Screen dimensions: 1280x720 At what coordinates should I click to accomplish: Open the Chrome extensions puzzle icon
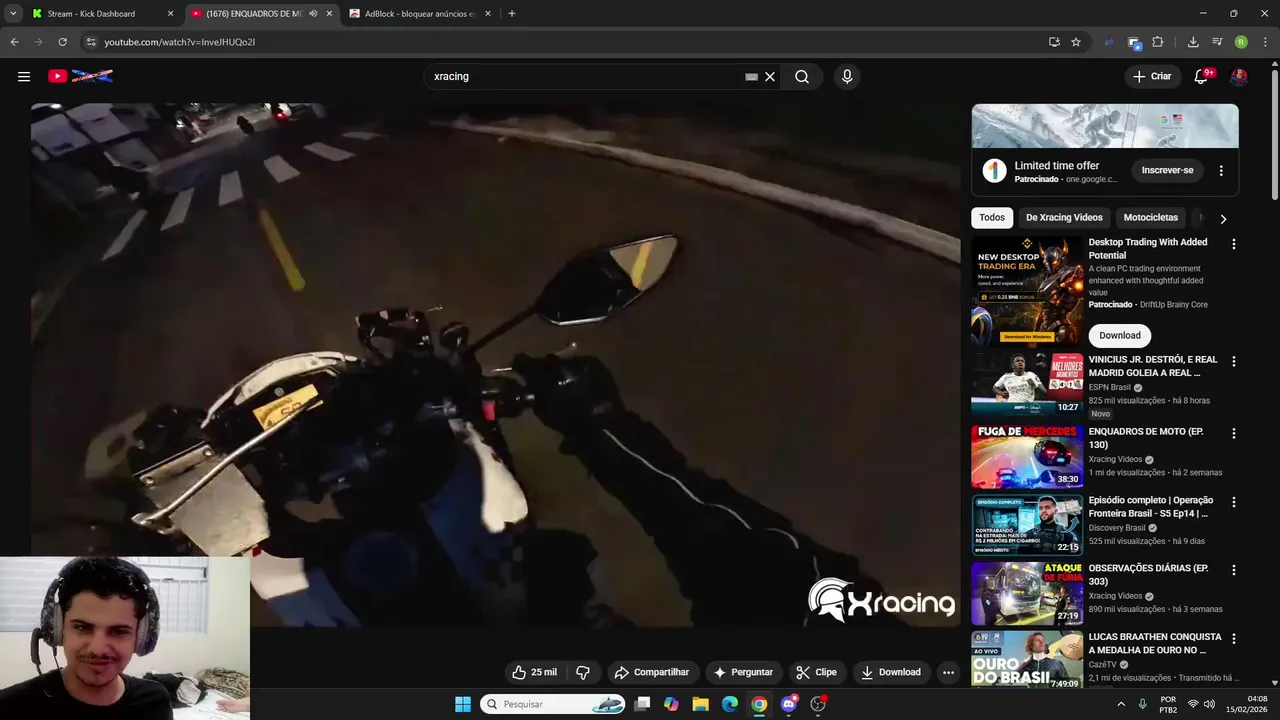click(x=1158, y=42)
